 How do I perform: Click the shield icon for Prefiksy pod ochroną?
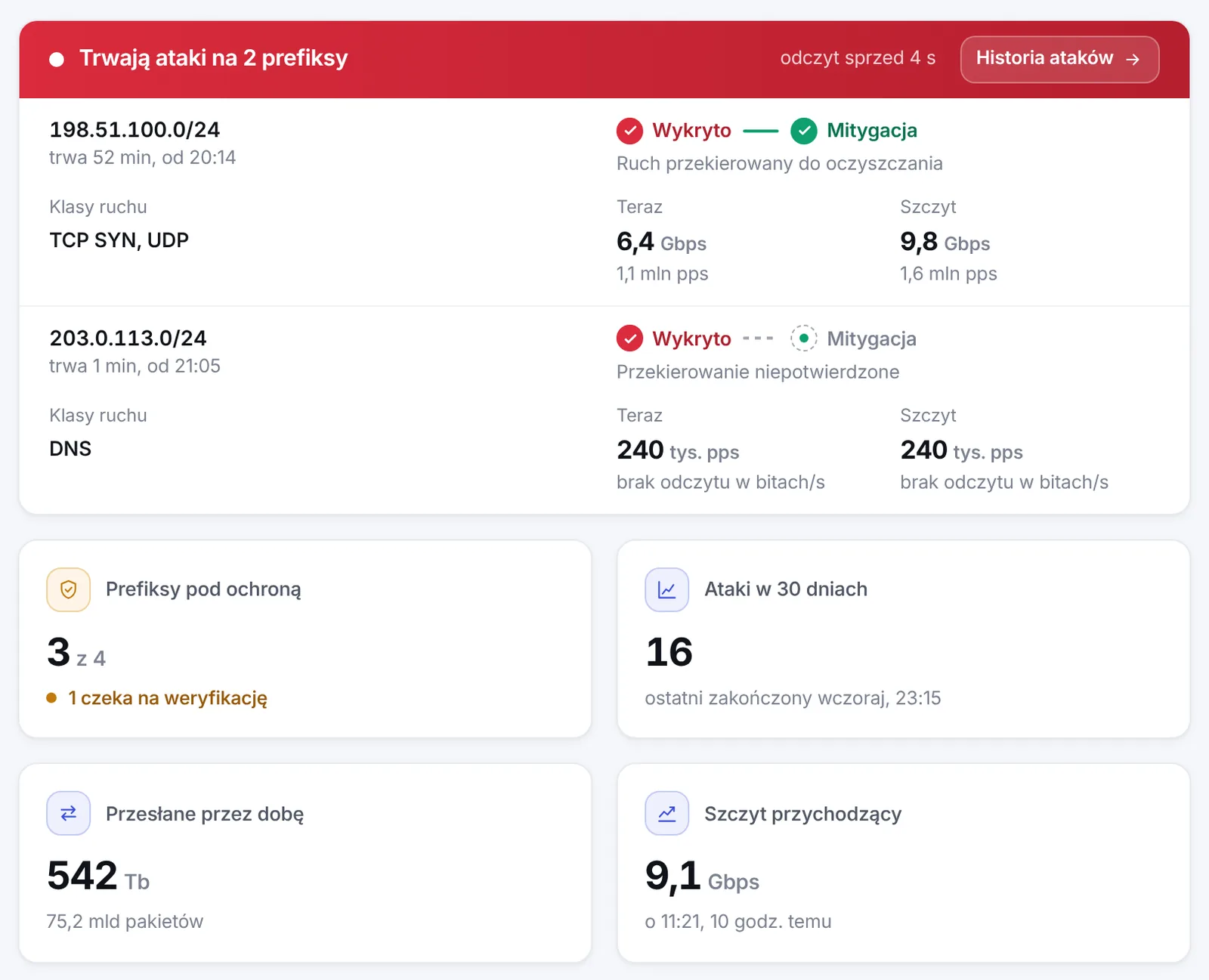click(68, 589)
